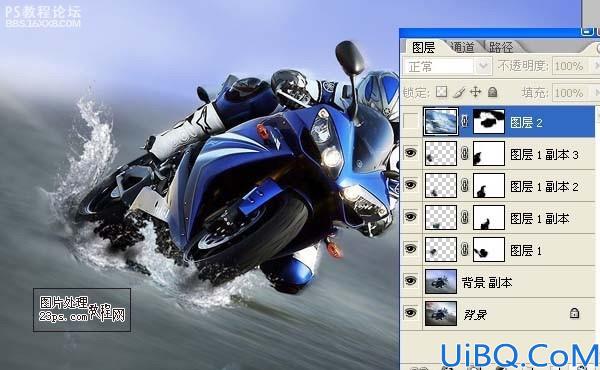Select 图层 1 layer thumbnail
600x370 pixels.
pyautogui.click(x=441, y=249)
